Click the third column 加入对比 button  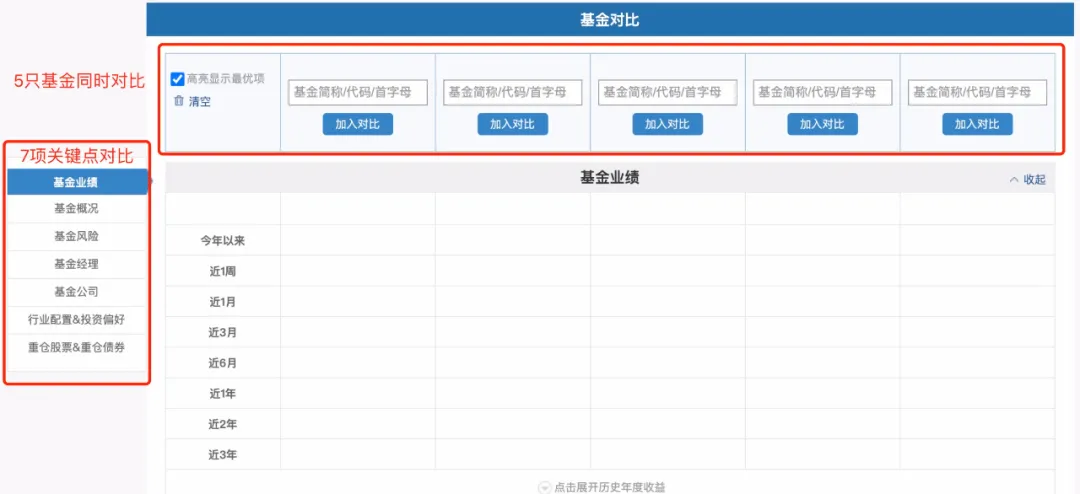click(667, 124)
